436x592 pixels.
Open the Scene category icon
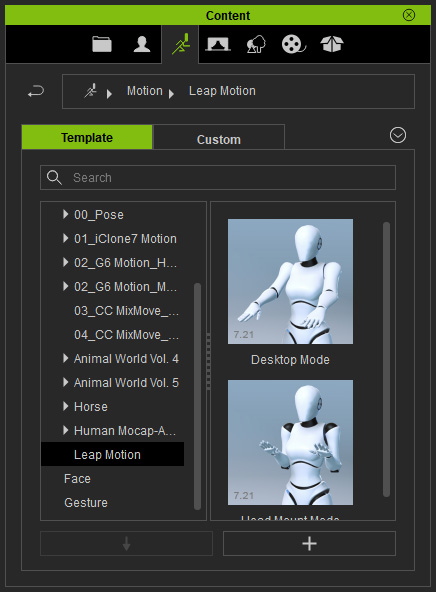tap(218, 44)
